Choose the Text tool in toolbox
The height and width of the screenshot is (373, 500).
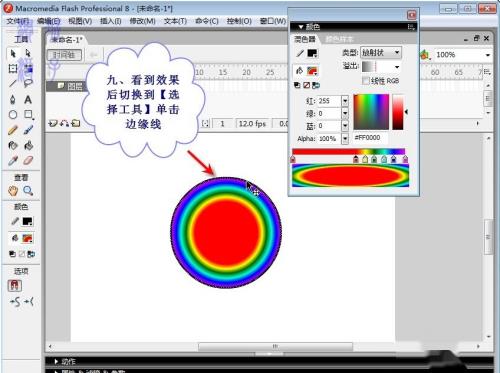click(28, 100)
